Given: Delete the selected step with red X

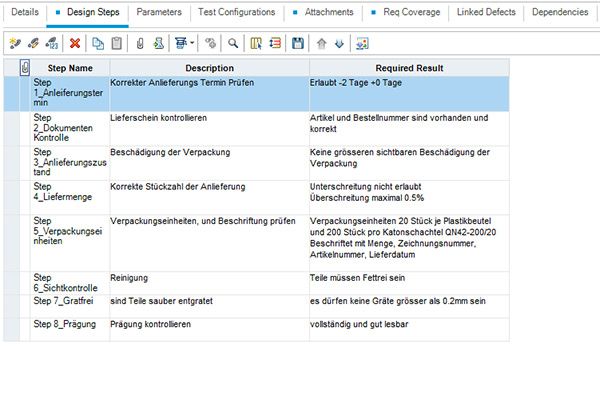Looking at the screenshot, I should tap(77, 43).
